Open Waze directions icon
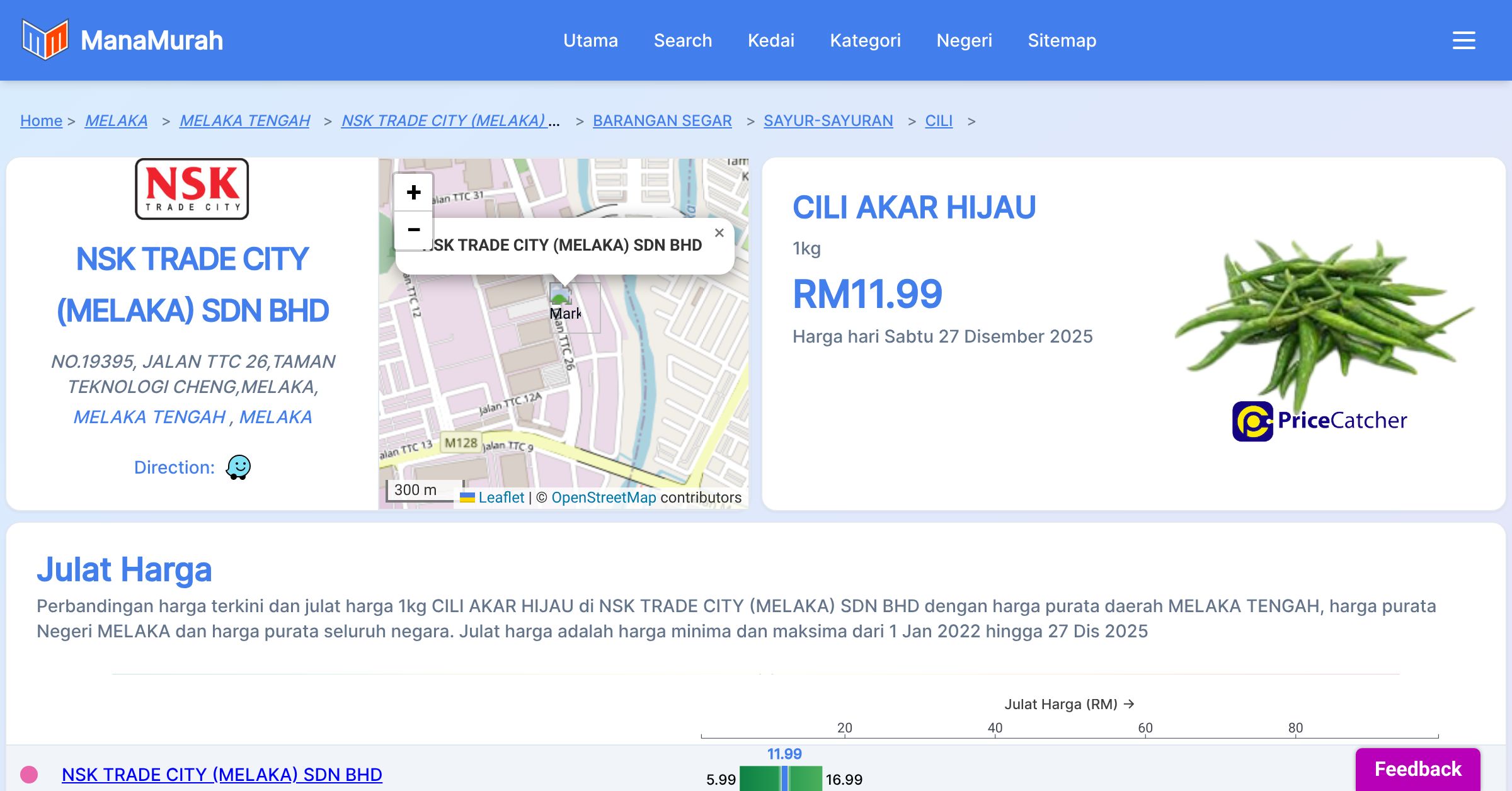The height and width of the screenshot is (791, 1512). click(x=238, y=467)
